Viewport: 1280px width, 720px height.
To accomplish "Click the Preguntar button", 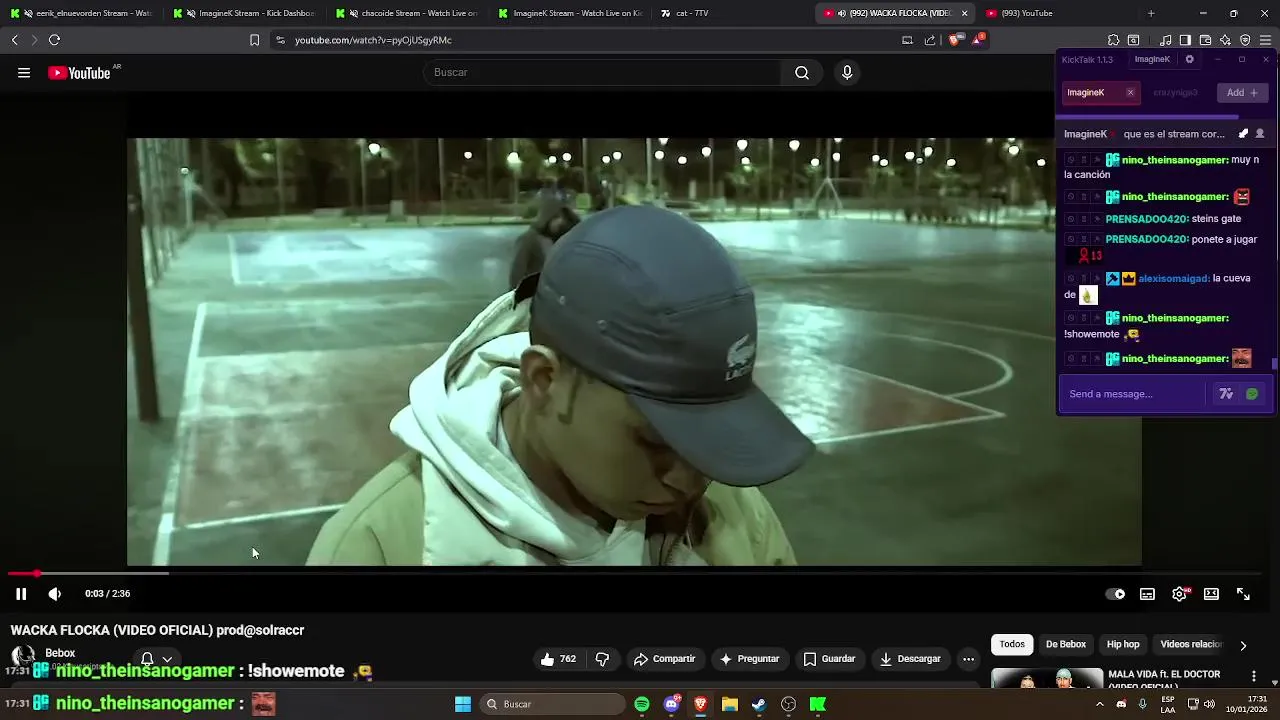I will pyautogui.click(x=749, y=659).
